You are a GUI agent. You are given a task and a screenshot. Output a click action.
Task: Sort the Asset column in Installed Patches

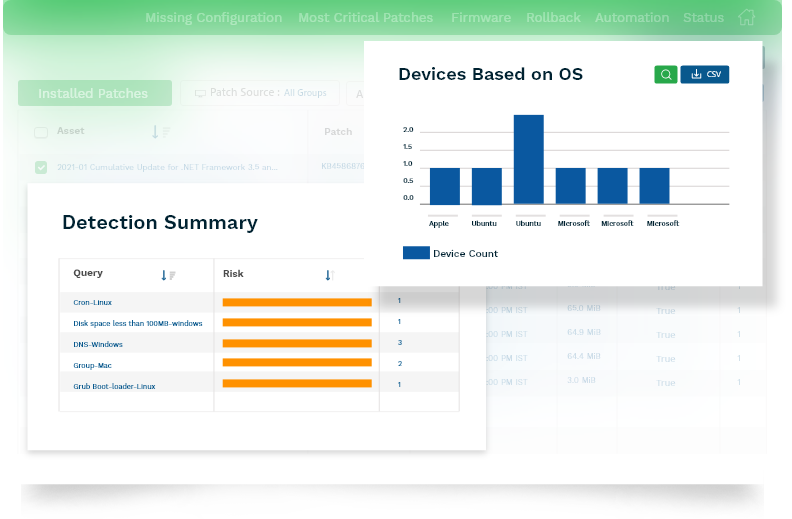pos(161,132)
